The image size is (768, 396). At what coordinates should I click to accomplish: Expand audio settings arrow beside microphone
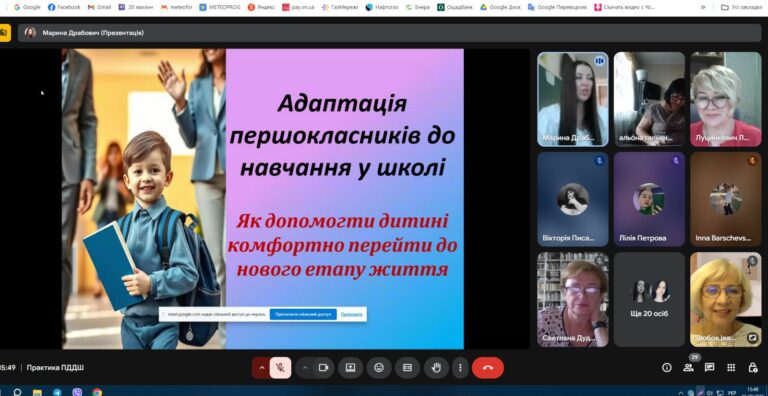click(x=262, y=368)
